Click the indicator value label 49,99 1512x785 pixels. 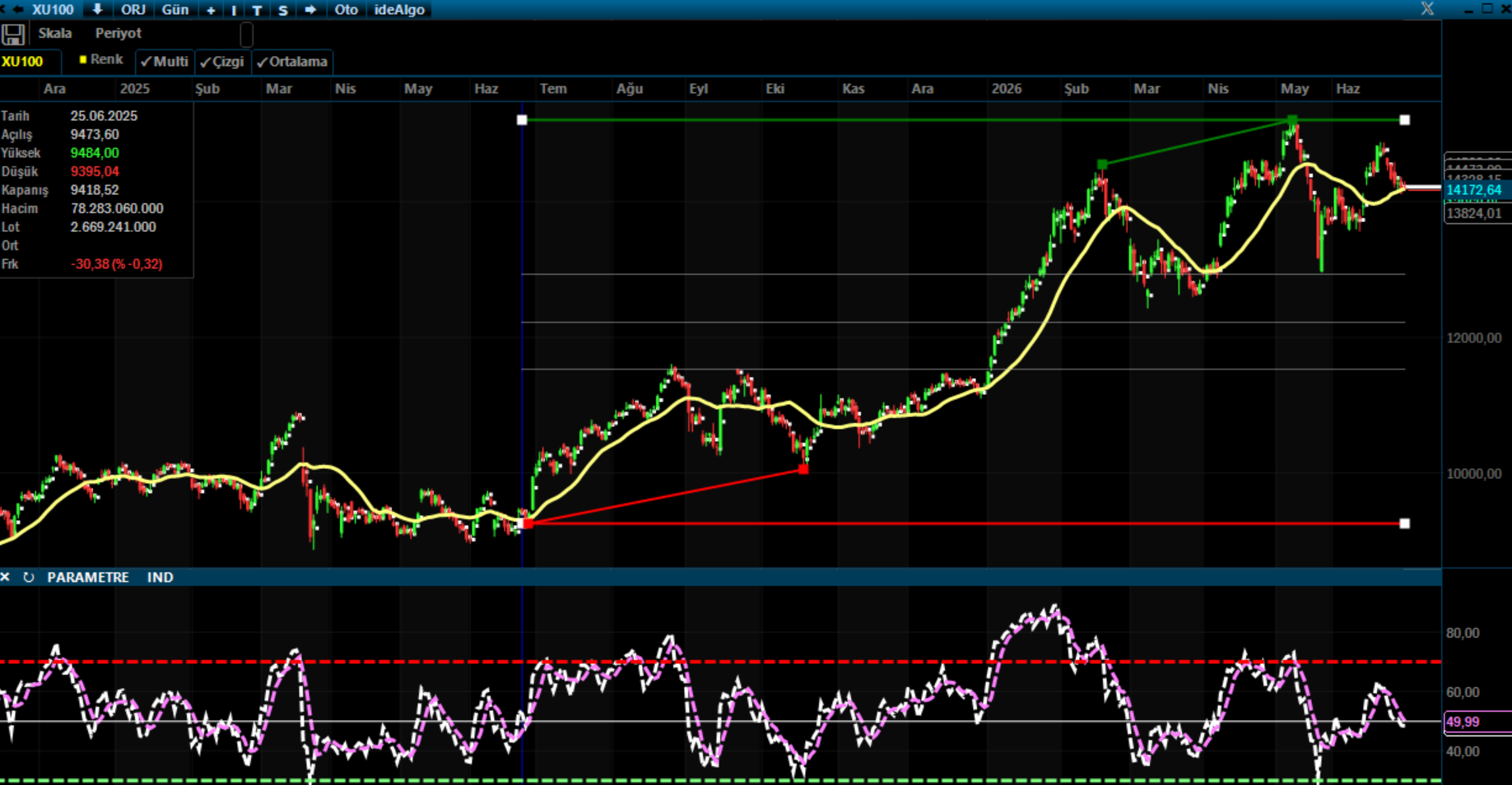click(x=1477, y=722)
